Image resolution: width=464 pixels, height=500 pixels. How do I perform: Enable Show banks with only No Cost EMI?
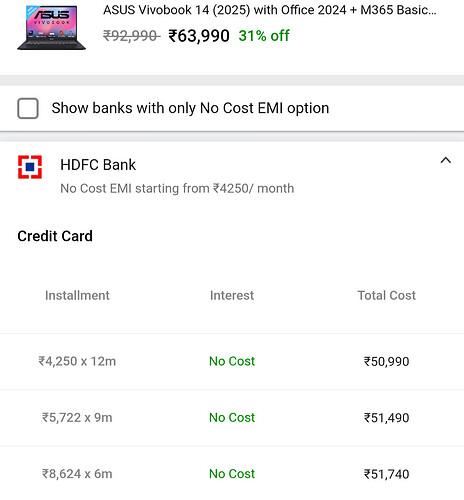(x=28, y=108)
